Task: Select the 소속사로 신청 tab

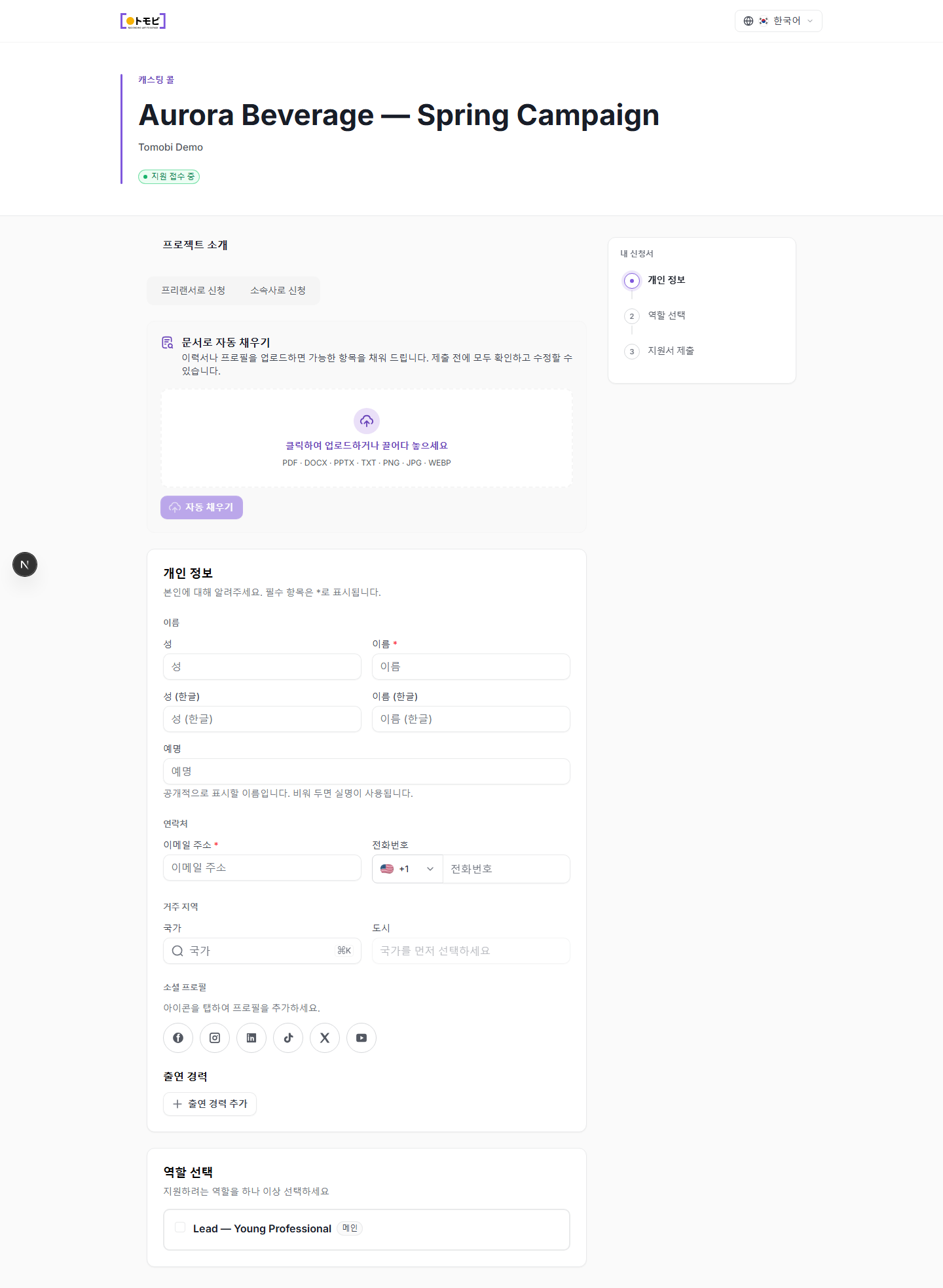Action: 278,290
